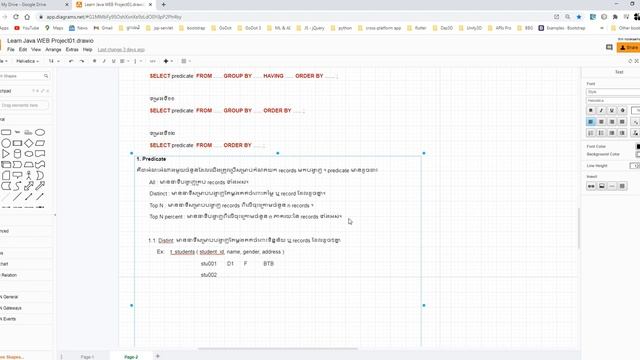Viewport: 640px width, 360px height.
Task: Select the document shape in shapes palette
Action: point(40,154)
